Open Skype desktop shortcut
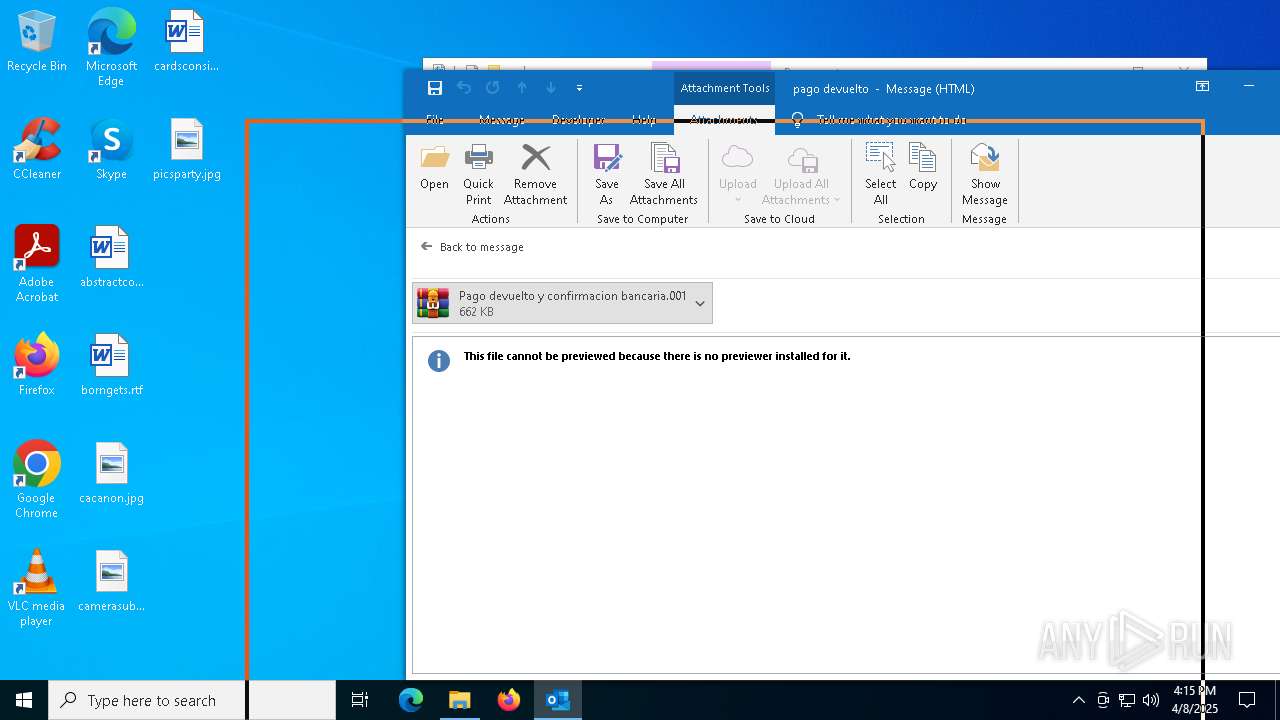The width and height of the screenshot is (1280, 720). 111,149
